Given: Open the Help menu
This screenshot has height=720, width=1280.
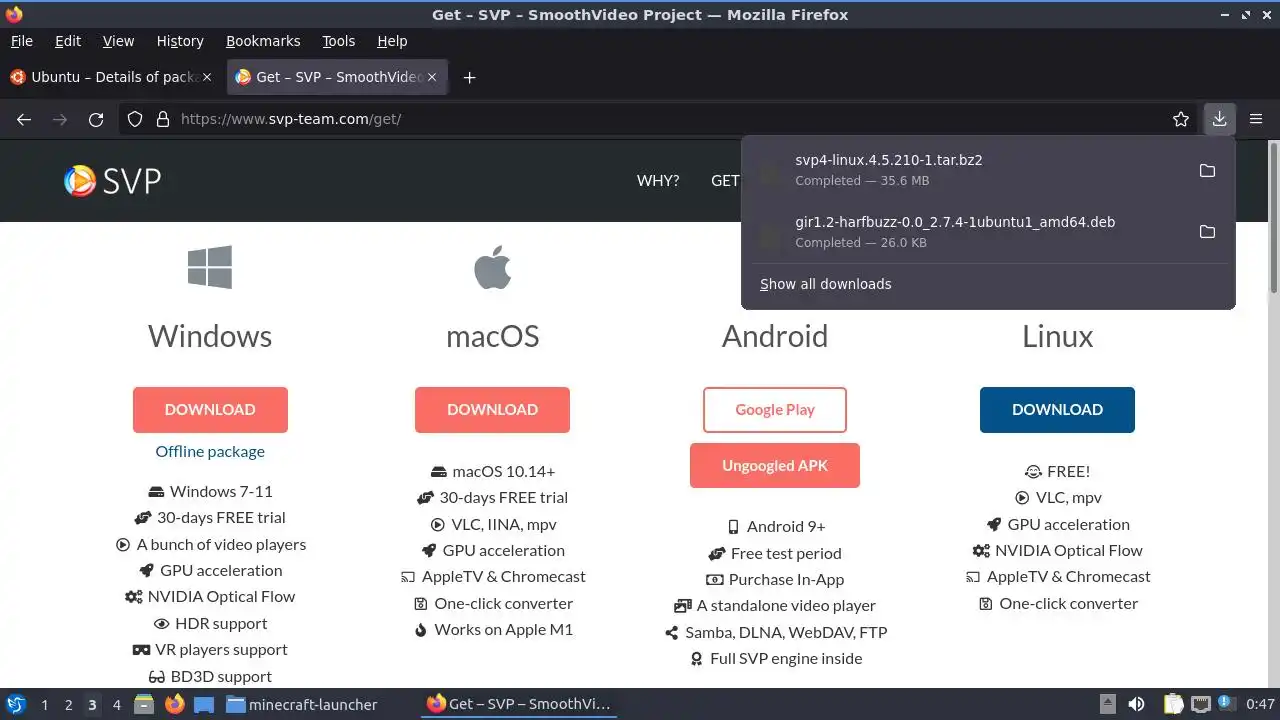Looking at the screenshot, I should tap(392, 41).
